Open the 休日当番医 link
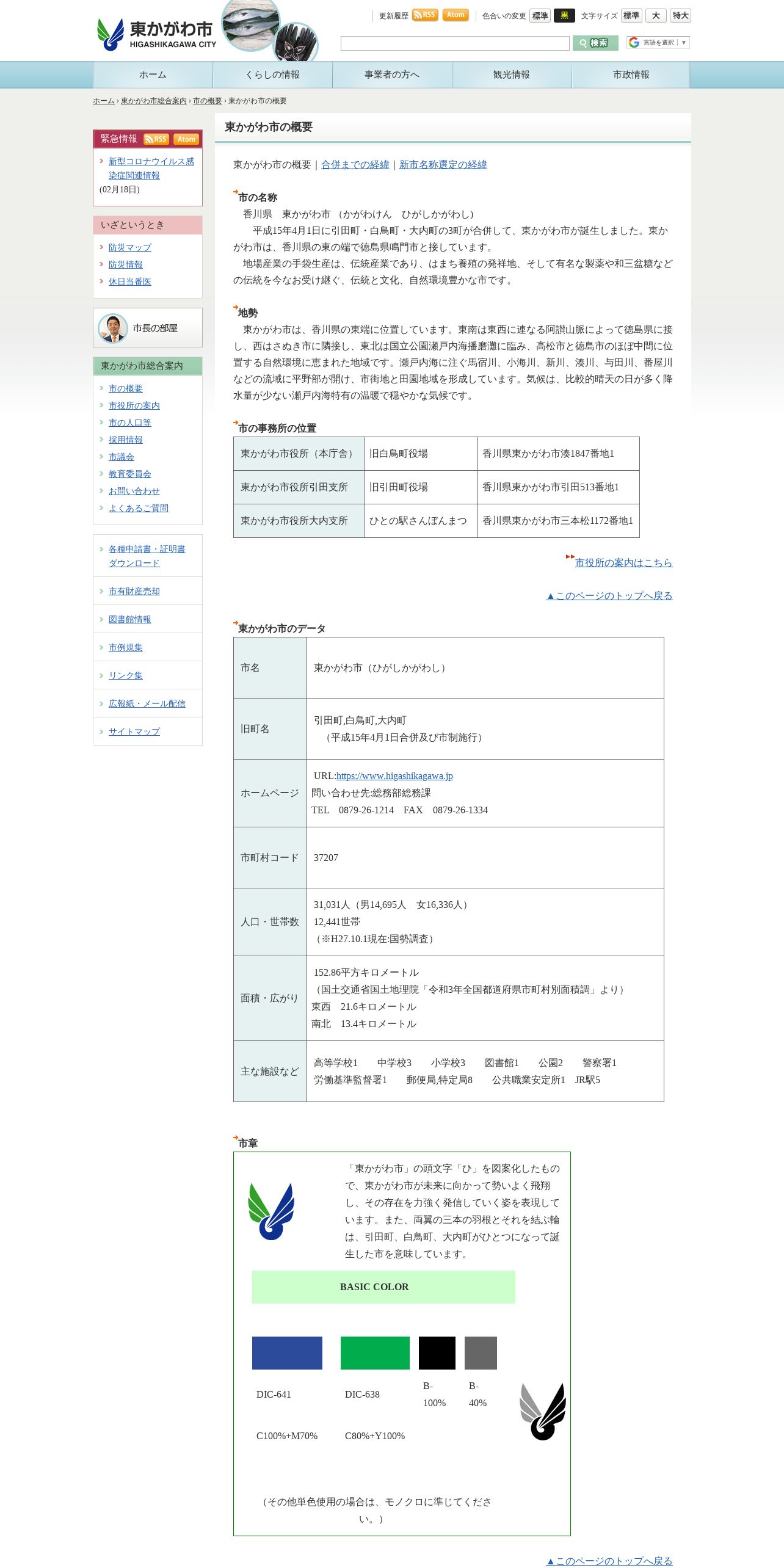Image resolution: width=784 pixels, height=1568 pixels. pyautogui.click(x=130, y=281)
